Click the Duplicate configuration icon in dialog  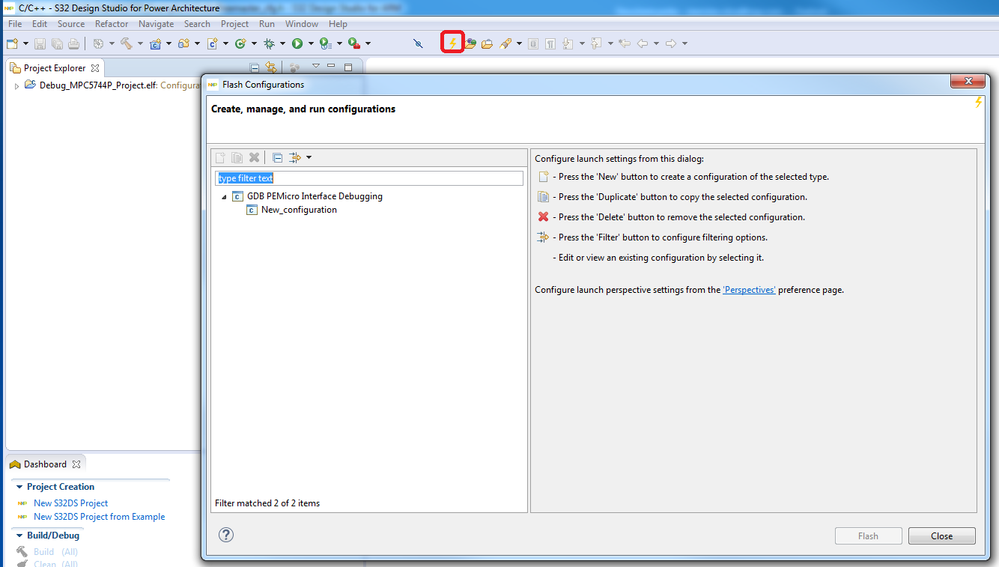(237, 157)
